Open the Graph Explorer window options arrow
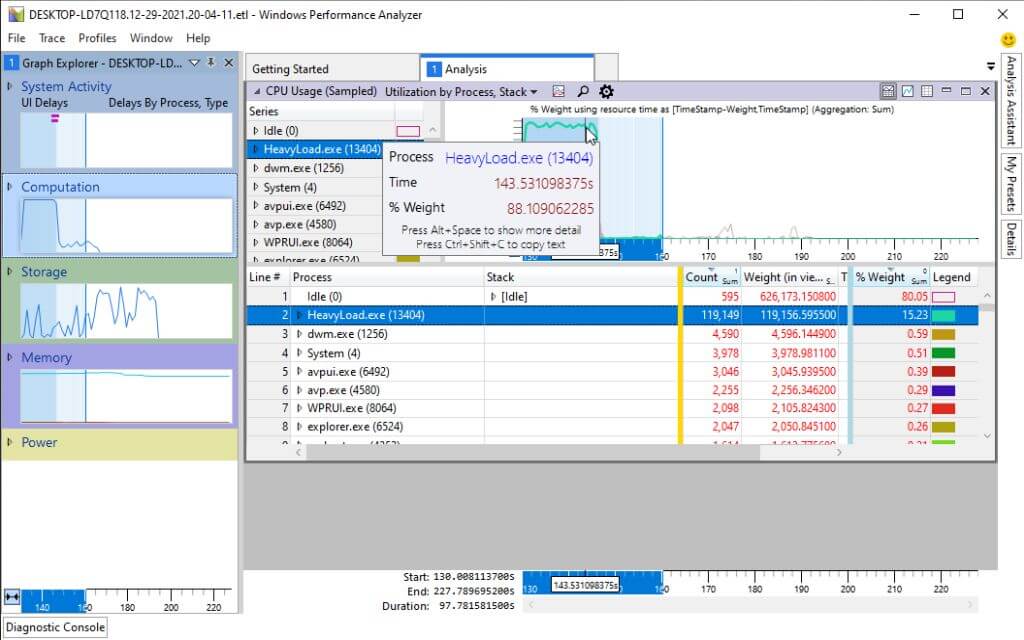 tap(194, 63)
